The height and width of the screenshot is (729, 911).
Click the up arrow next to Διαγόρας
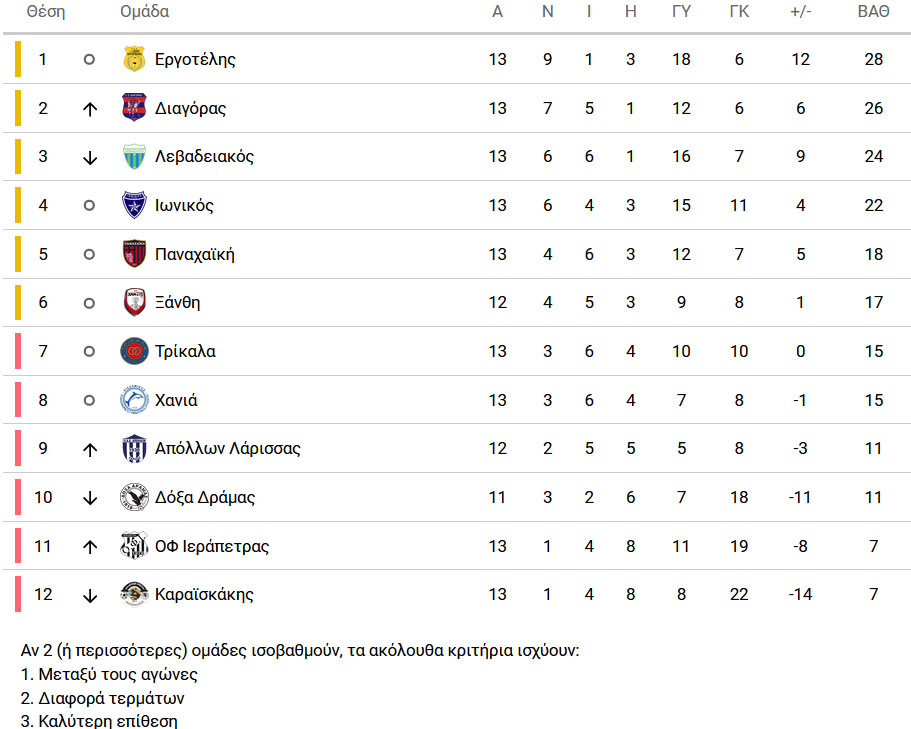89,109
